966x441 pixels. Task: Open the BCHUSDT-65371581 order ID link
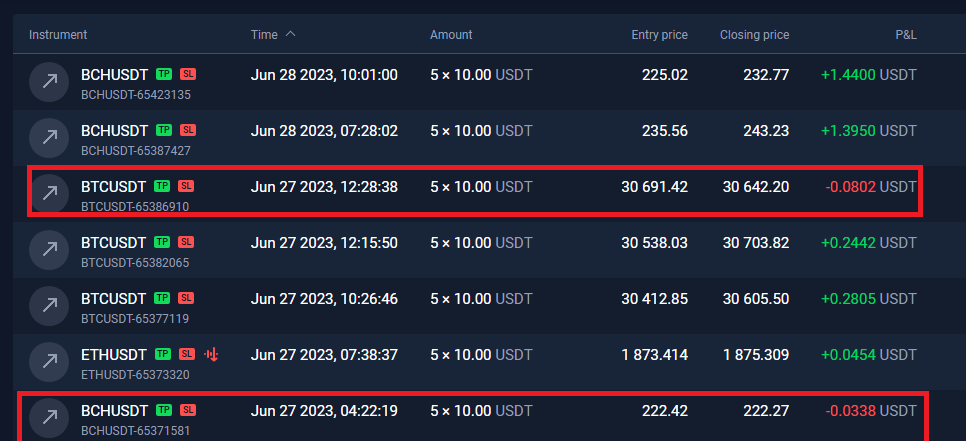[135, 430]
